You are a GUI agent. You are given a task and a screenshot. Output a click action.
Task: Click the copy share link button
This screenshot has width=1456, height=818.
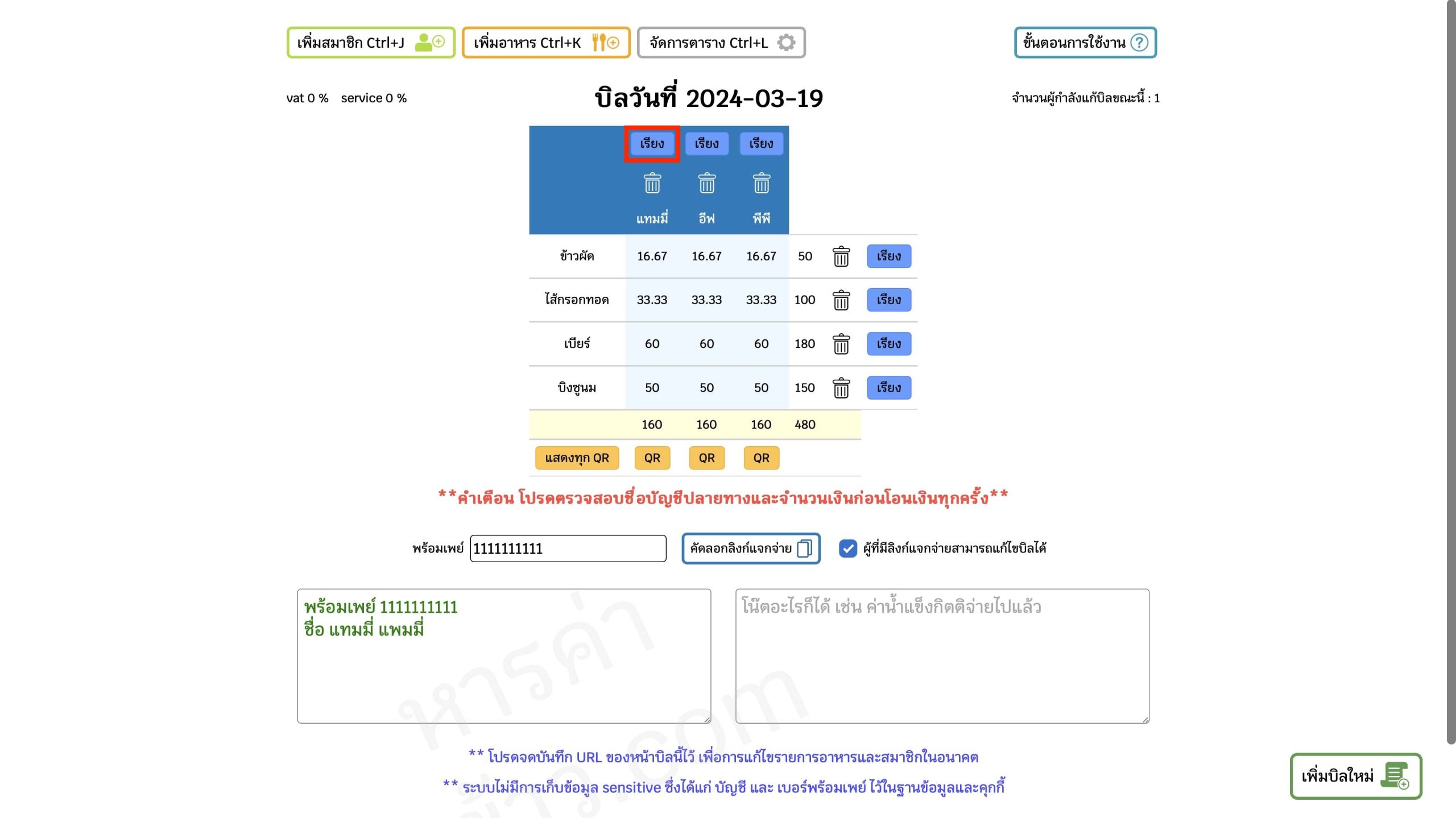tap(750, 548)
